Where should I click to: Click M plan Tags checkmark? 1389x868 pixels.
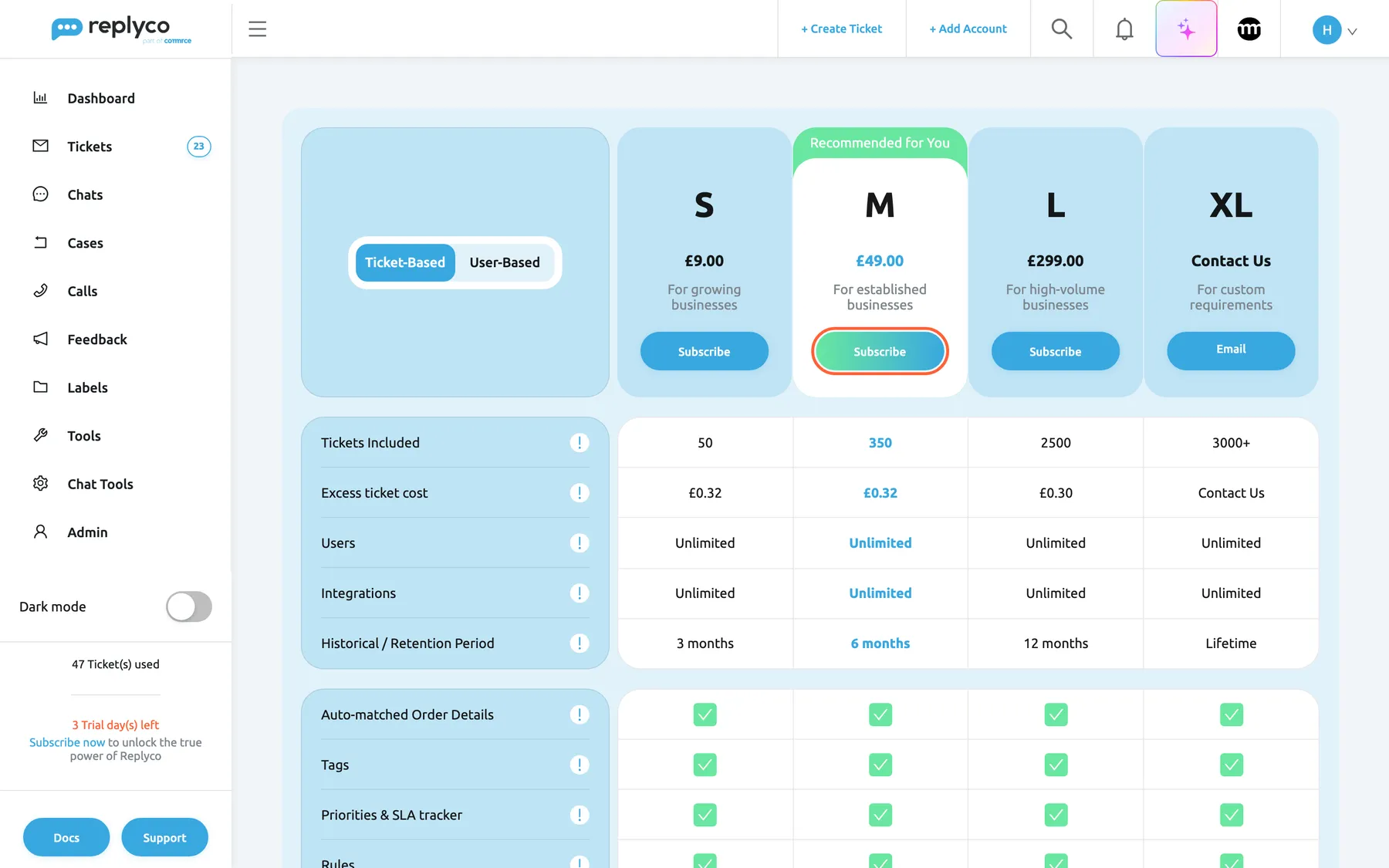[x=880, y=765]
